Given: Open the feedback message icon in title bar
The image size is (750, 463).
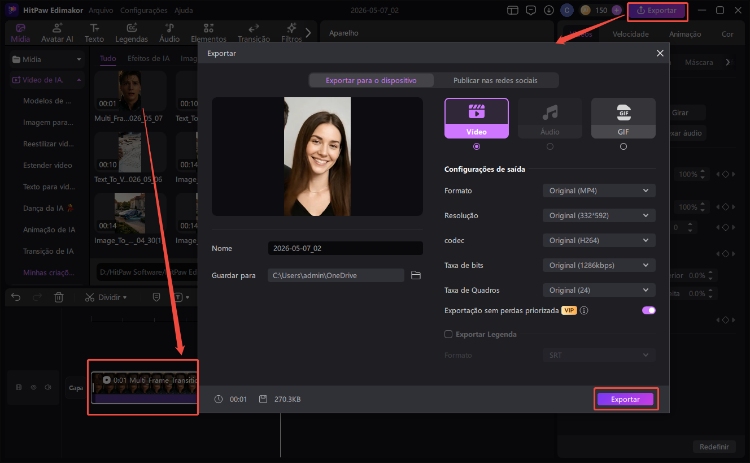Looking at the screenshot, I should pyautogui.click(x=531, y=10).
